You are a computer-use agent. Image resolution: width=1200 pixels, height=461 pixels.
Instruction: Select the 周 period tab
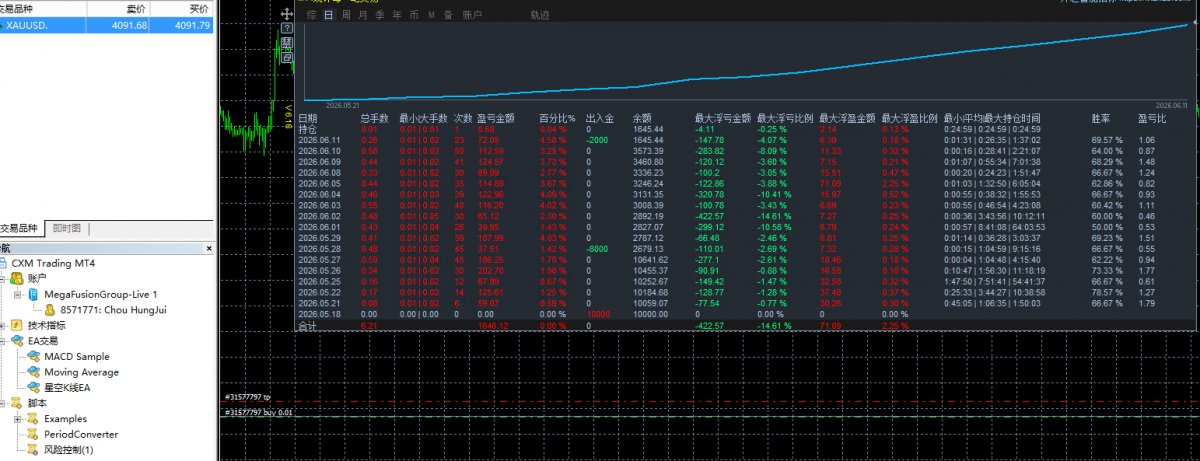coord(346,15)
